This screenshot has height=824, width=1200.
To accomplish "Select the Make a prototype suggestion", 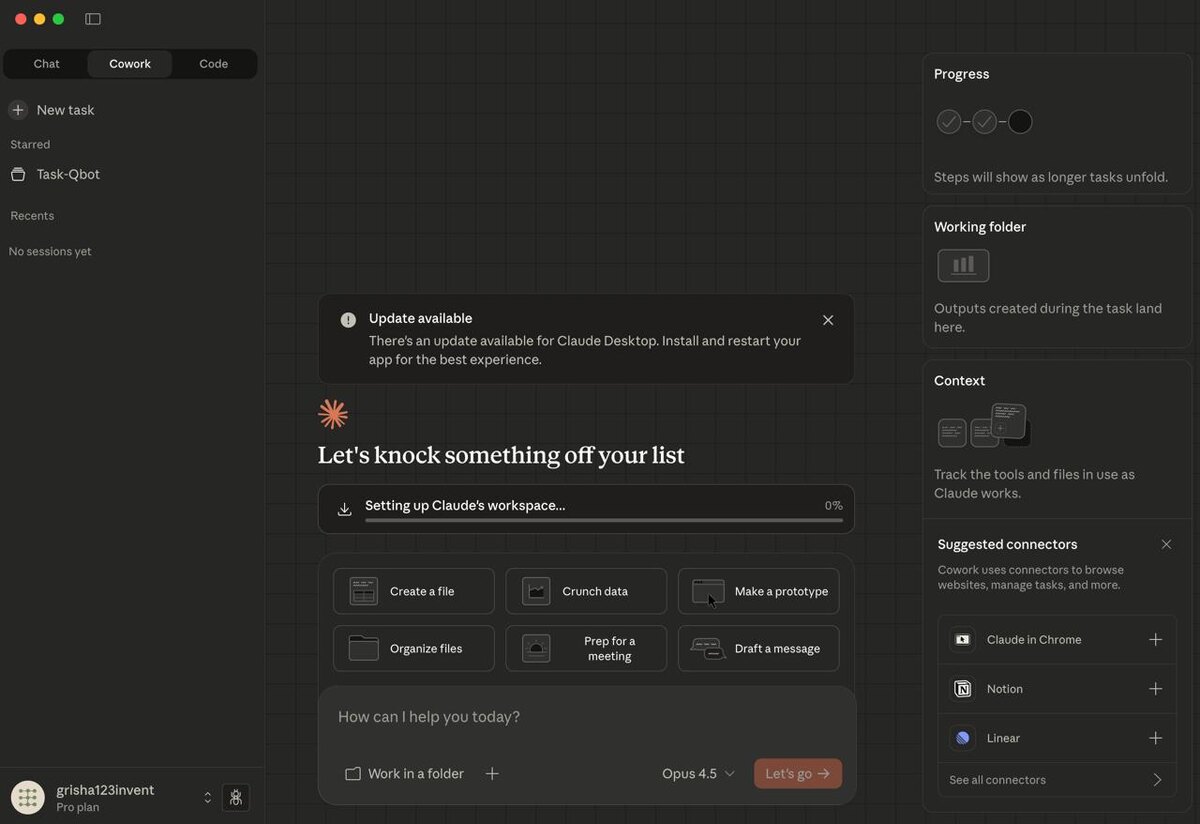I will tap(759, 591).
